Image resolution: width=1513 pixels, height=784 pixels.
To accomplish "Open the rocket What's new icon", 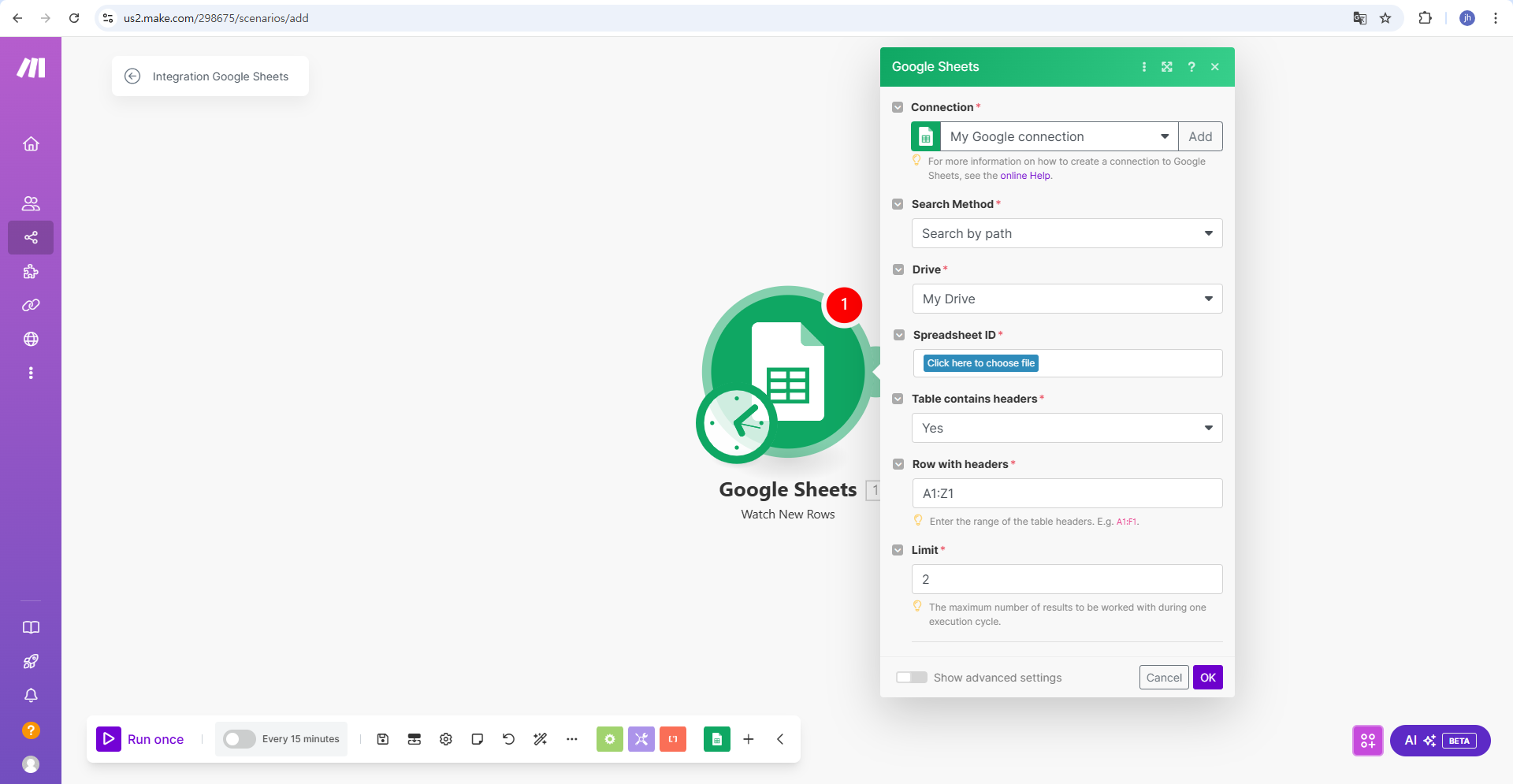I will 31,662.
